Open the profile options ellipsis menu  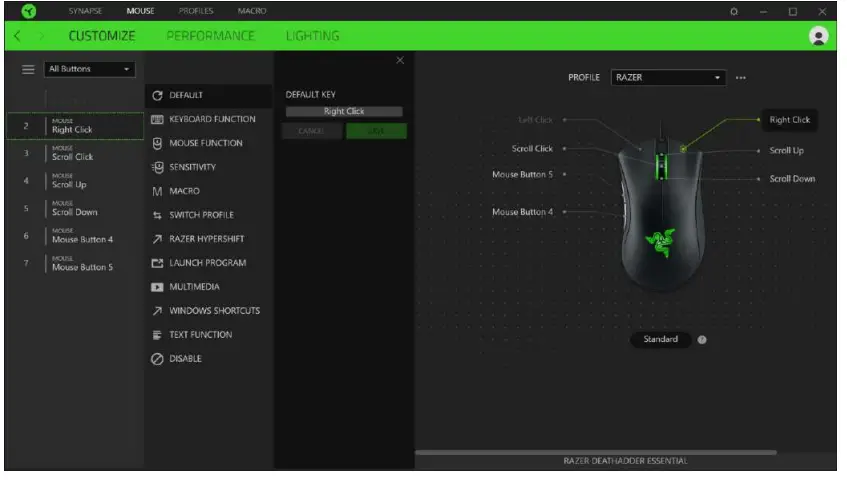tap(741, 78)
